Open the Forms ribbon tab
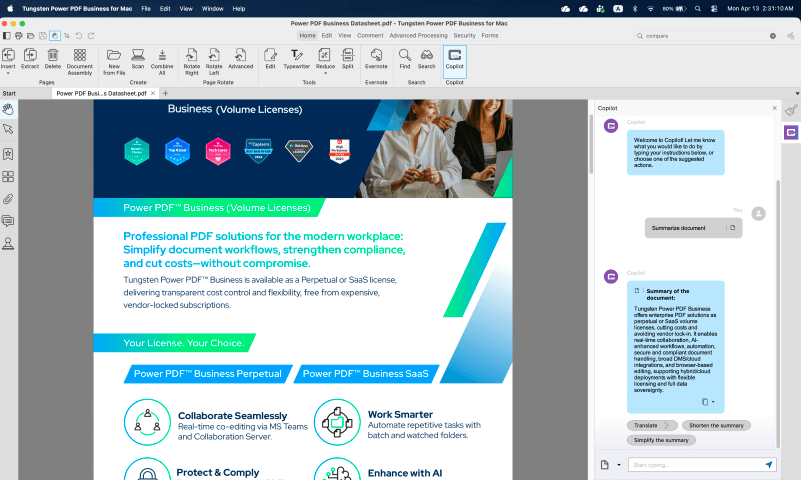 click(x=490, y=36)
